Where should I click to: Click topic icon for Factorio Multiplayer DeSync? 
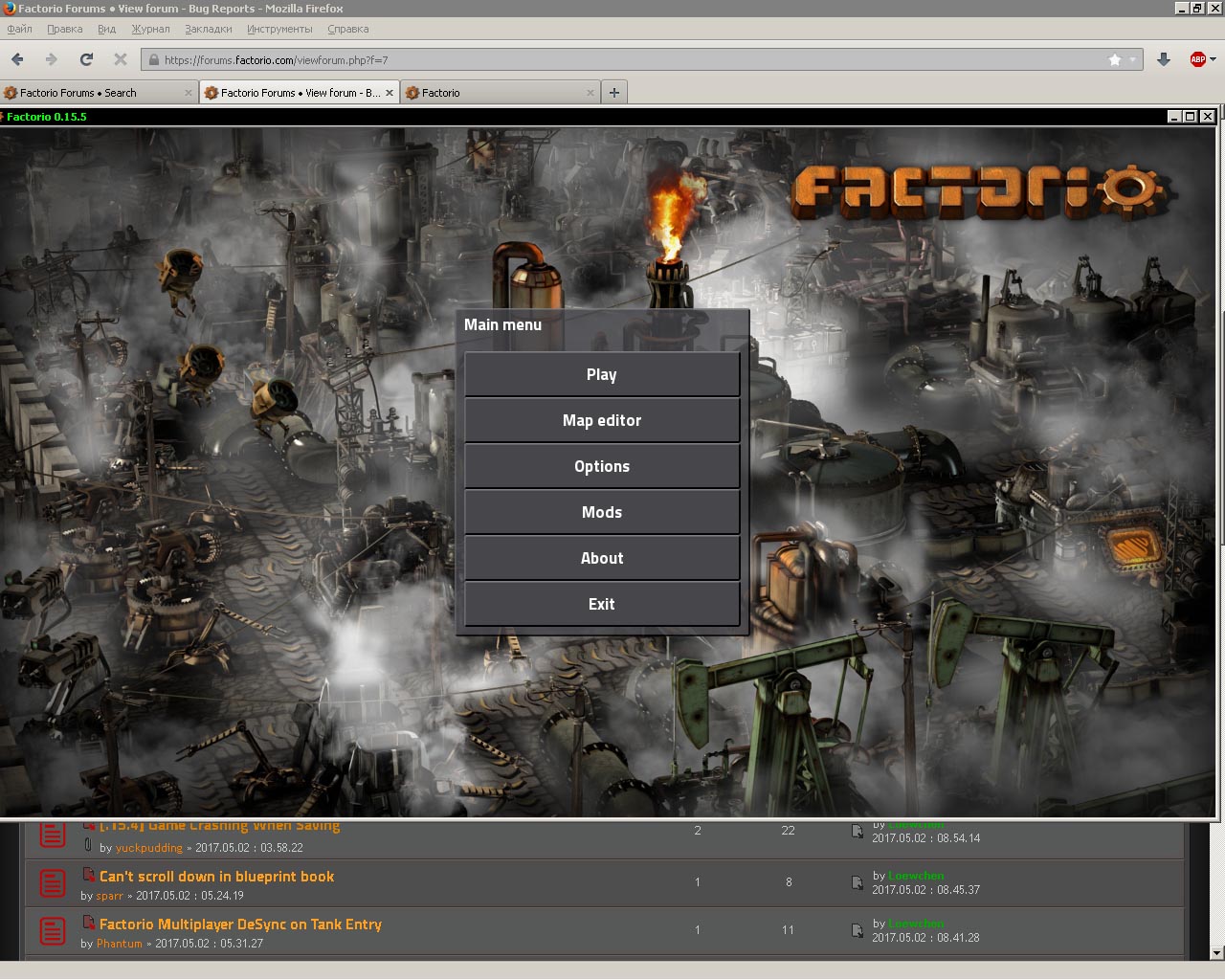tap(53, 930)
